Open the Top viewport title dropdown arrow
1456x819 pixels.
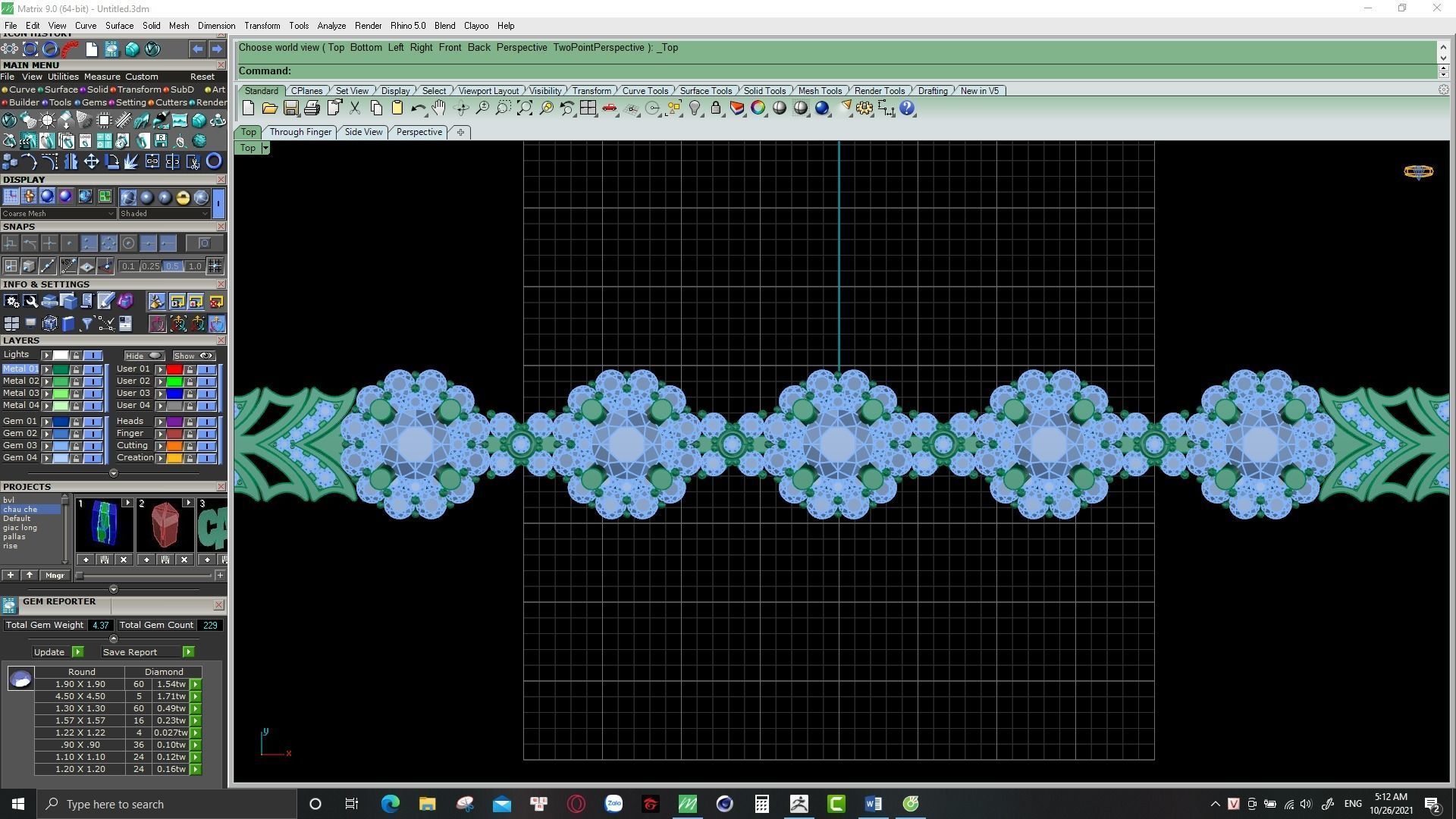265,149
